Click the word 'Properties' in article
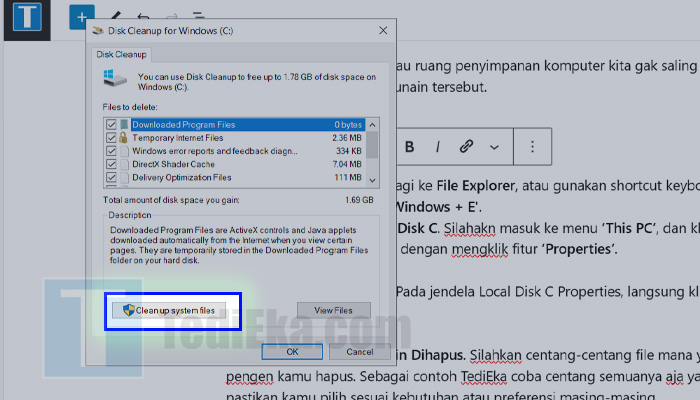The image size is (700, 400). pyautogui.click(x=579, y=249)
